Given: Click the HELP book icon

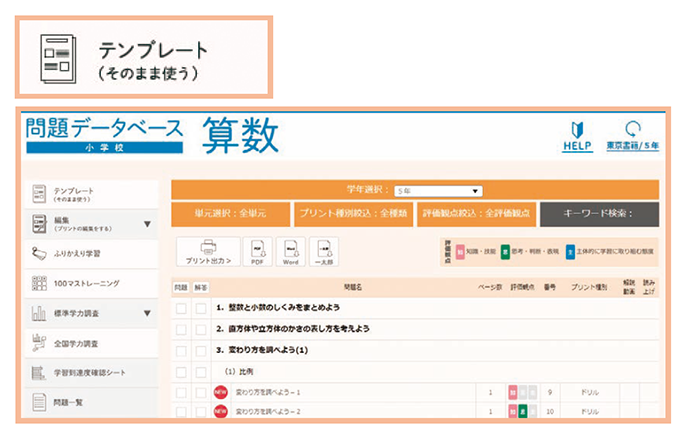Looking at the screenshot, I should pyautogui.click(x=575, y=131).
